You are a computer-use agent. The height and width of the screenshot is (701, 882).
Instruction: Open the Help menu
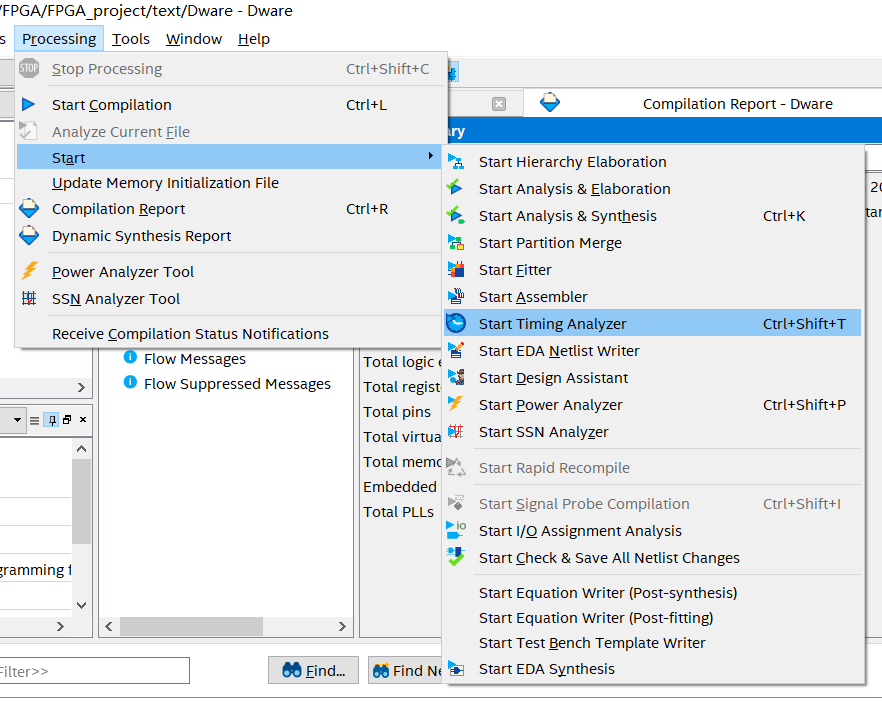(x=254, y=39)
